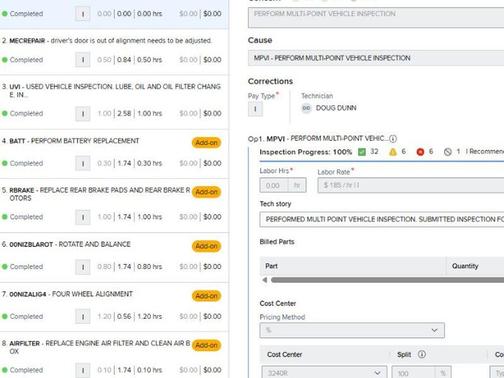Click the DD avatar beside DOUG DUNN
Screen dimensions: 504x378
tap(306, 108)
